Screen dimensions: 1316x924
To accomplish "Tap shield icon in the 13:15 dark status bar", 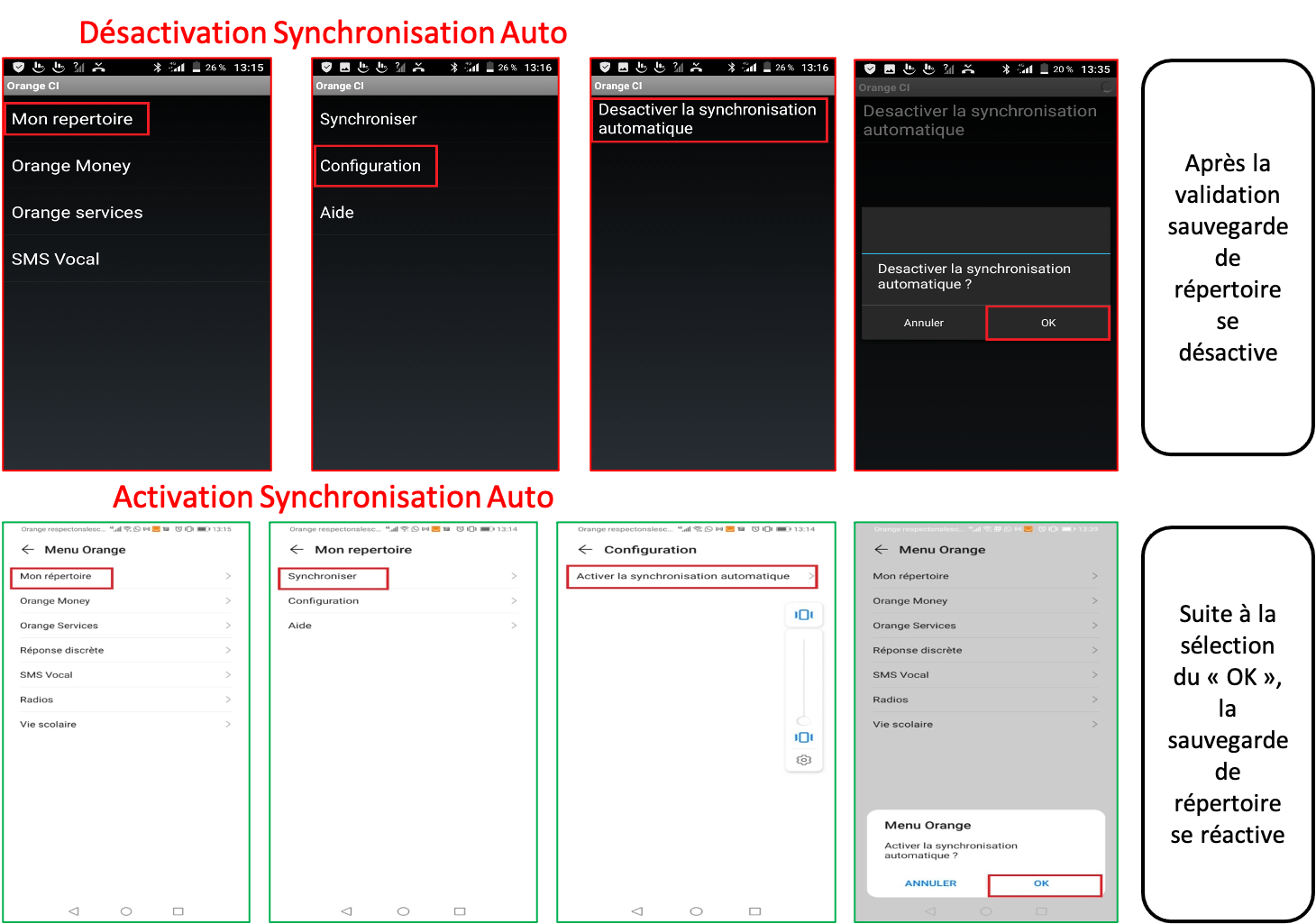I will tap(18, 67).
